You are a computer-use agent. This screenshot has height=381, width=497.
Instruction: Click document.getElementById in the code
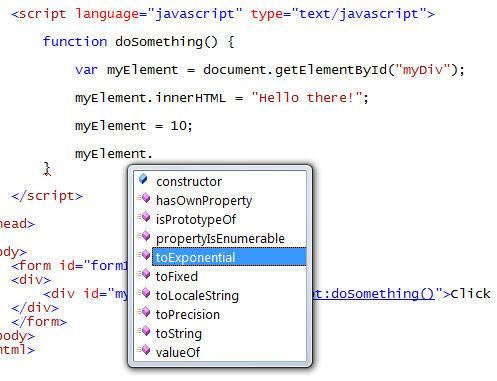pyautogui.click(x=295, y=70)
